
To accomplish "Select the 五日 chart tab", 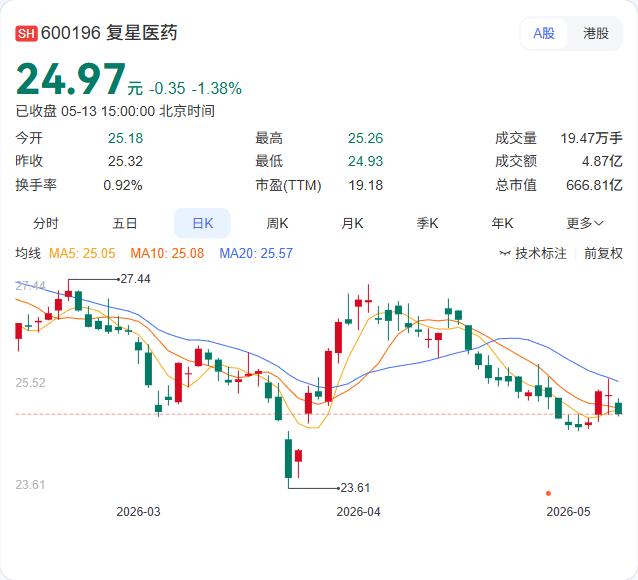I will coord(125,223).
